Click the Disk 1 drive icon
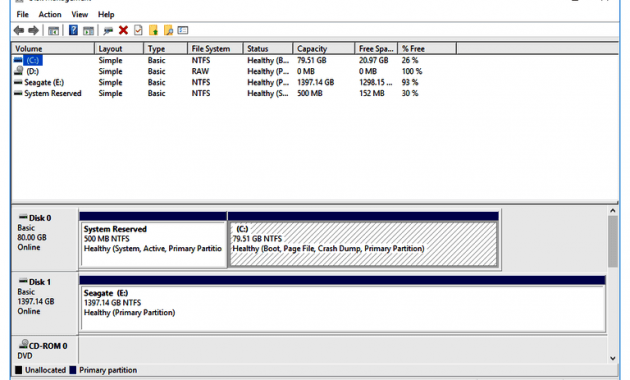 23,281
